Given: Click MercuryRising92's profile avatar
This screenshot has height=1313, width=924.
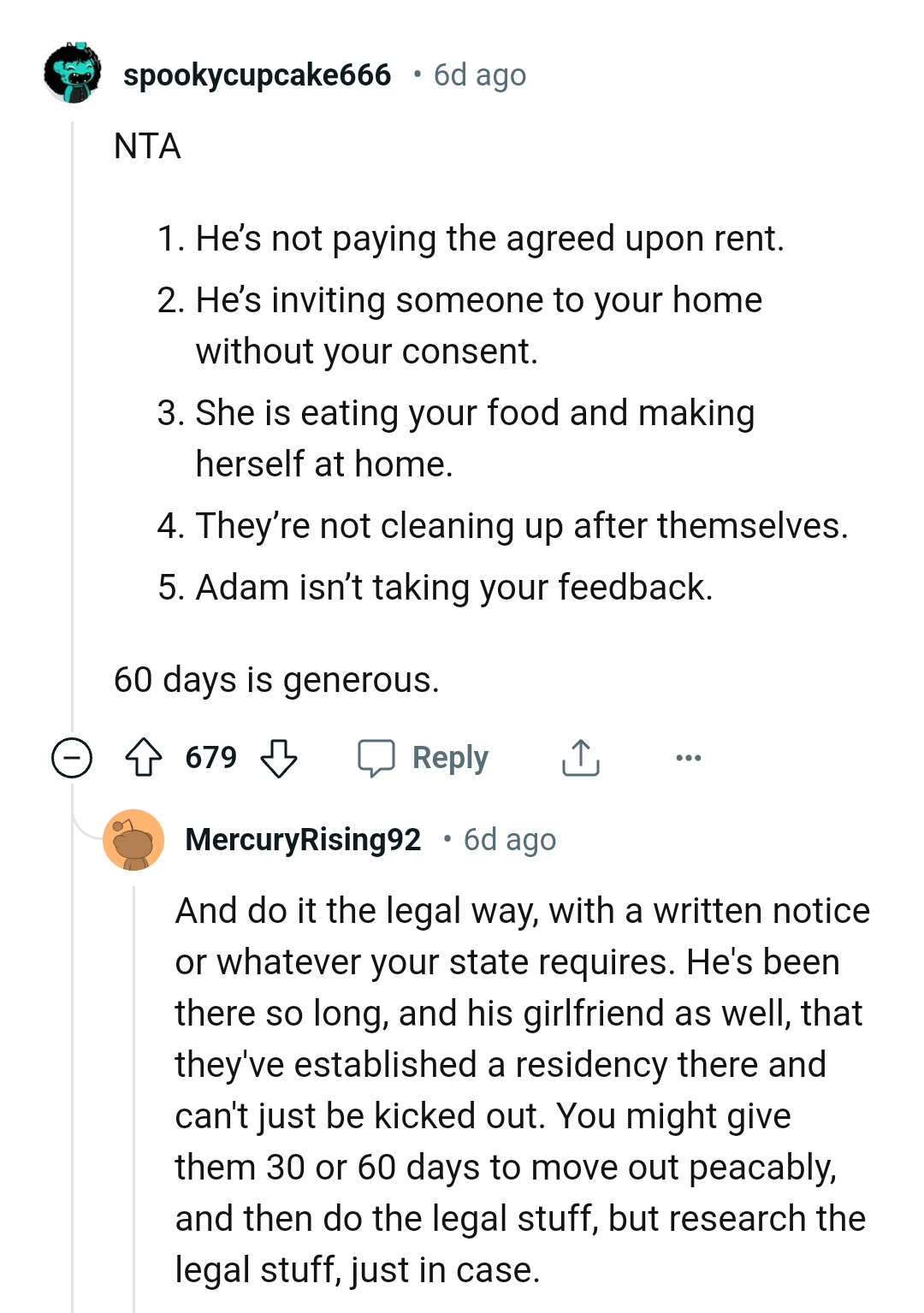Looking at the screenshot, I should pyautogui.click(x=134, y=841).
